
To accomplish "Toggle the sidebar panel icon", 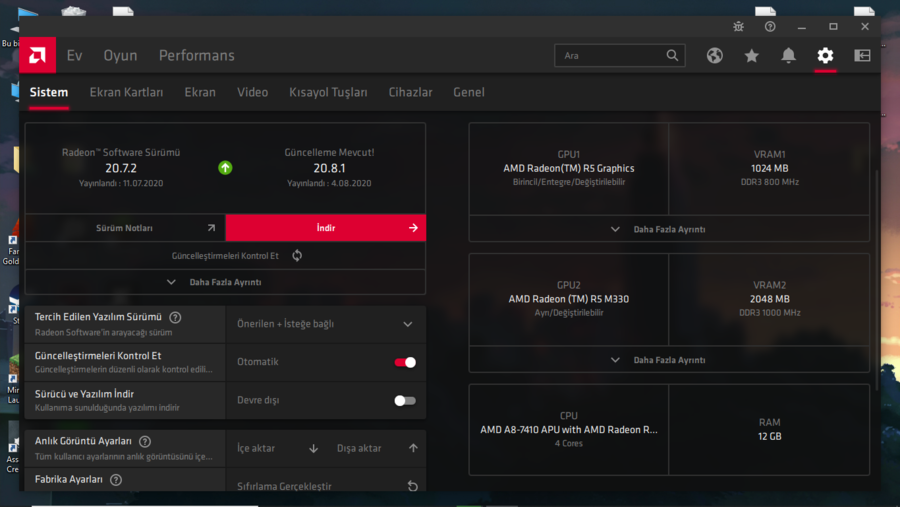I will pyautogui.click(x=862, y=55).
